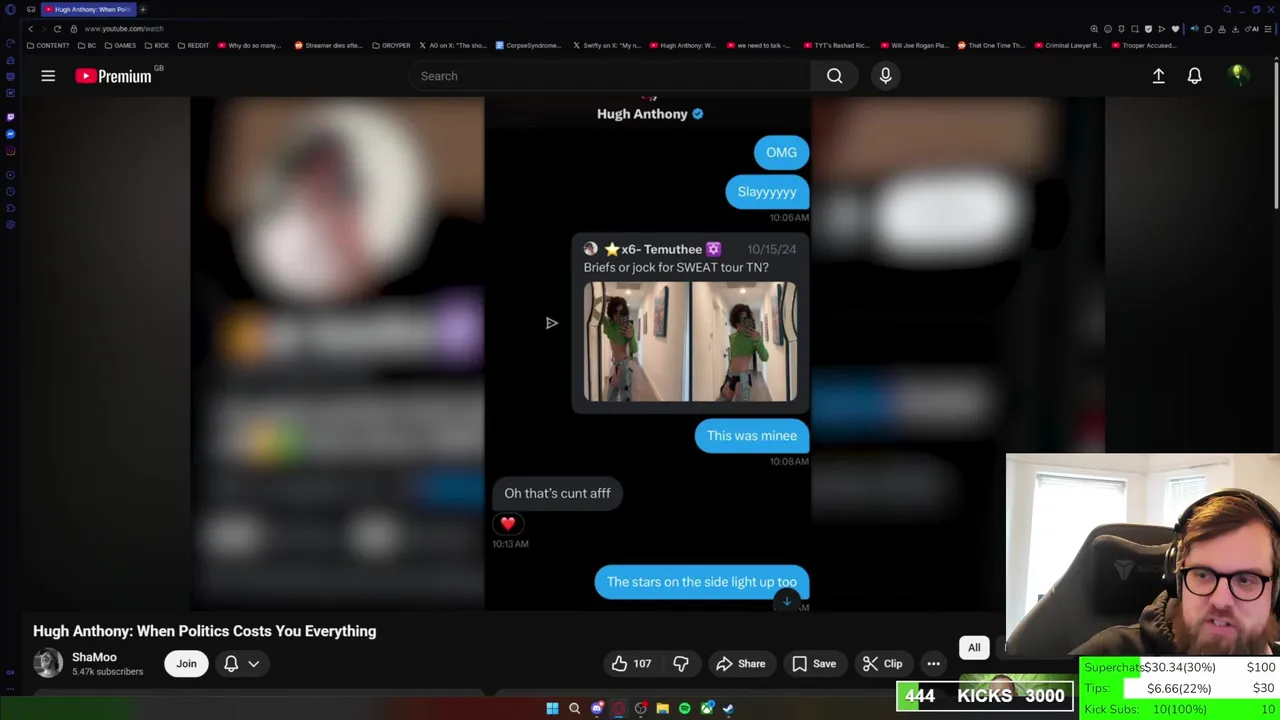Toggle the tab sound speaker icon

1194,29
